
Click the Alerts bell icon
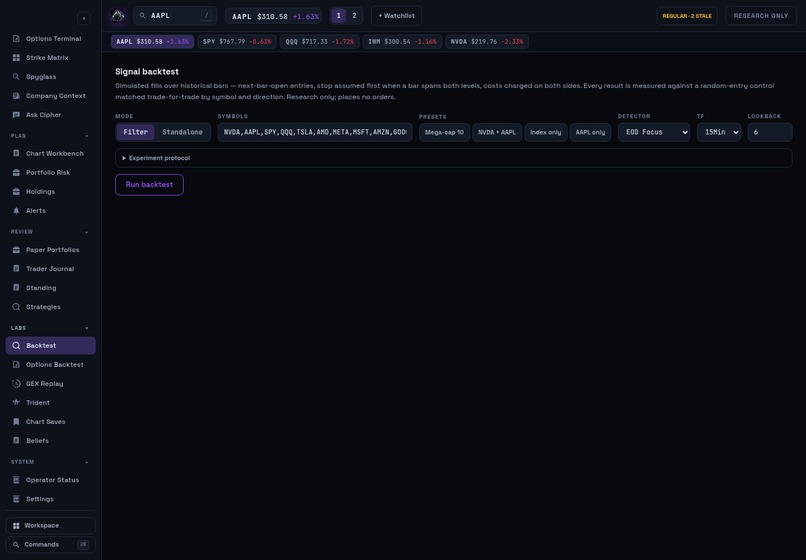[x=16, y=210]
